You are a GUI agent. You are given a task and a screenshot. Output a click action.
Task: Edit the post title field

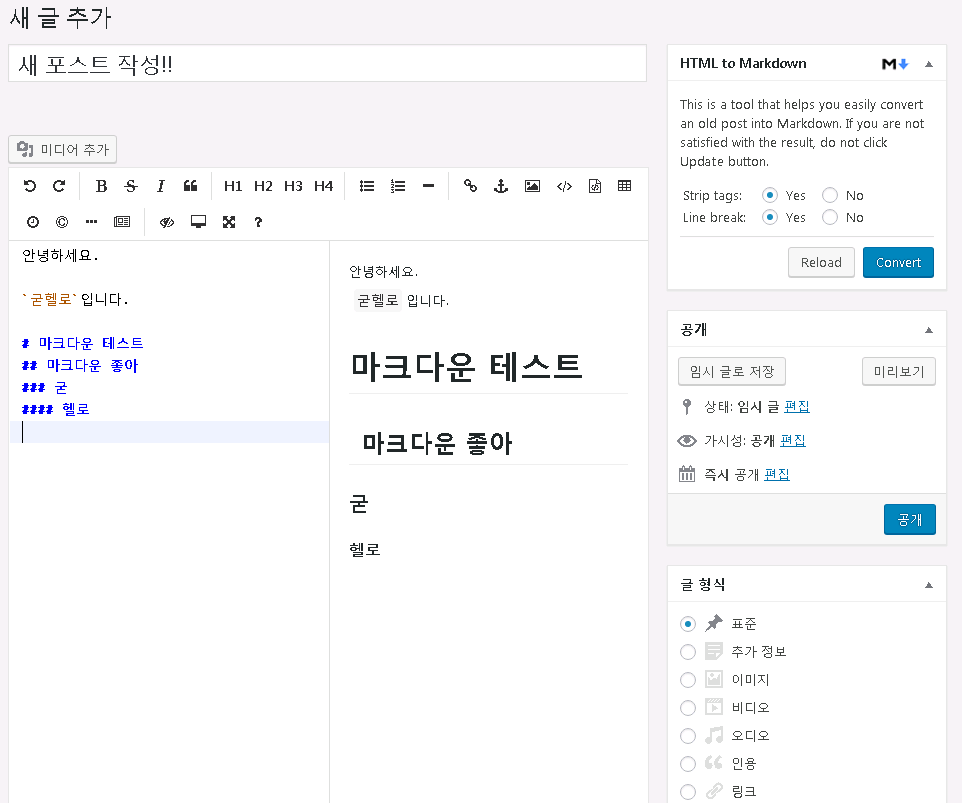click(328, 63)
